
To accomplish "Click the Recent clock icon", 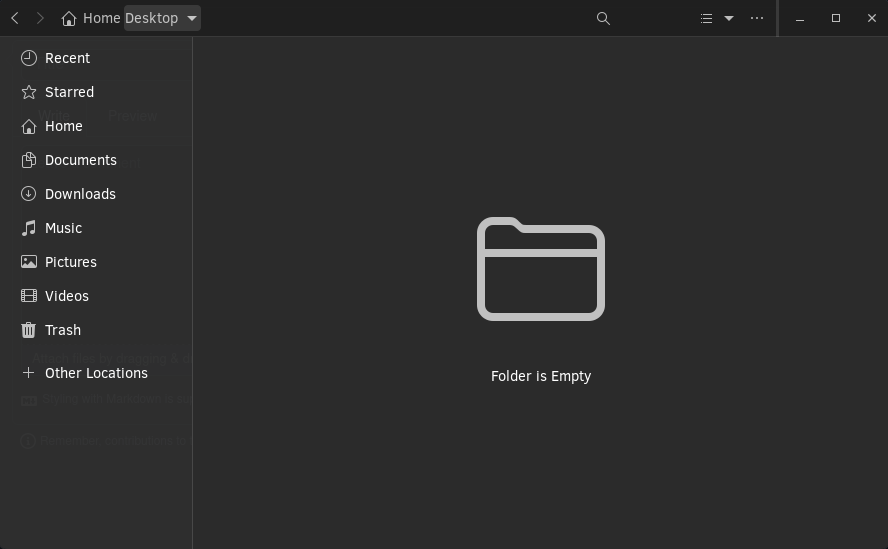I will tap(29, 58).
